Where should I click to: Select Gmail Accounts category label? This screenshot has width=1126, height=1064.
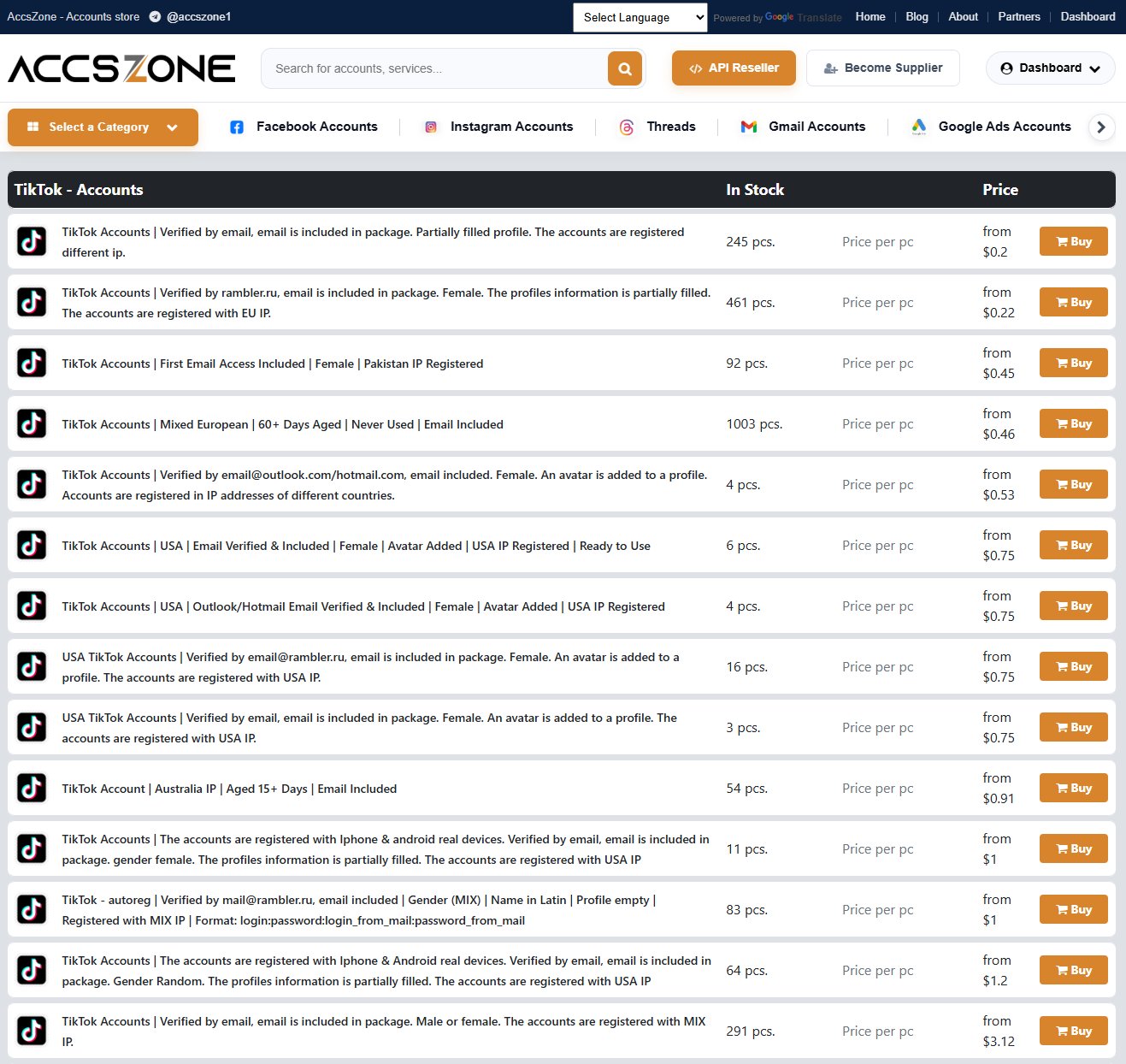tap(816, 127)
